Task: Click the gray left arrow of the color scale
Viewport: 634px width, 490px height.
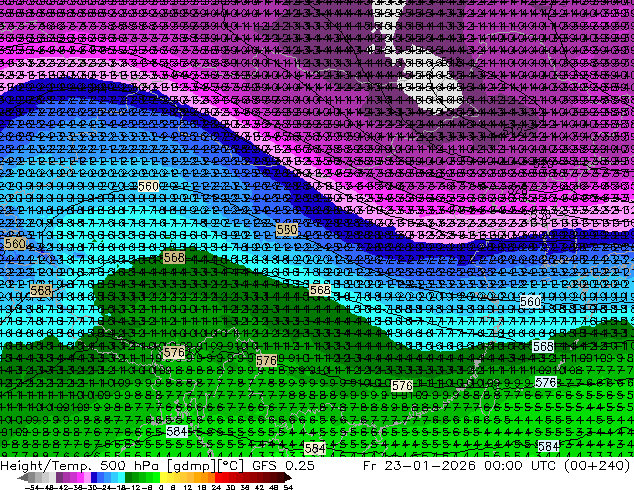Action: click(23, 477)
